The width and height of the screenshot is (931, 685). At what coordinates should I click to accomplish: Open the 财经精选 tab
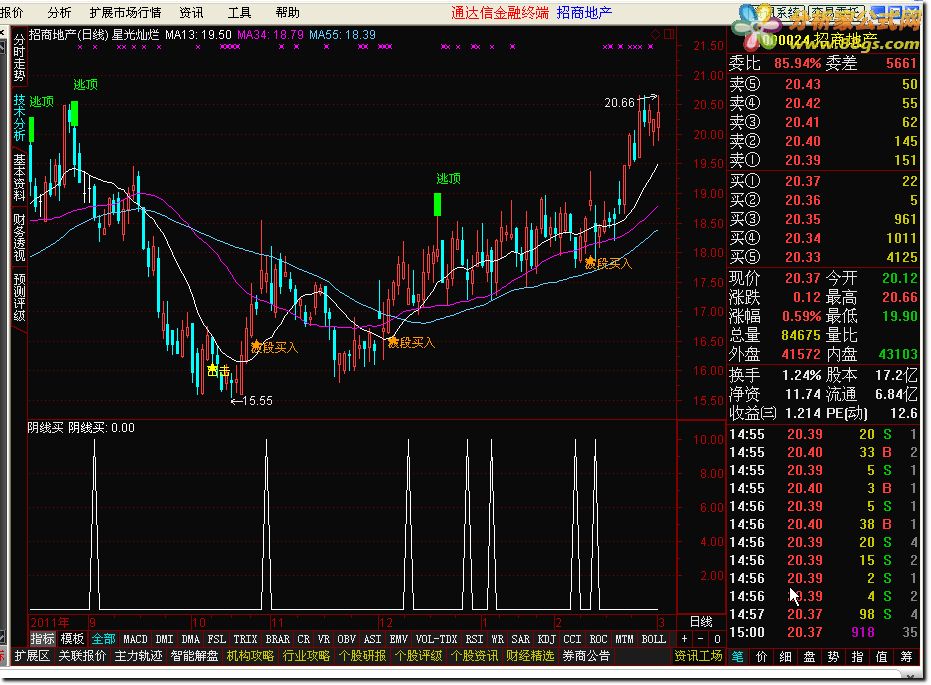click(530, 656)
